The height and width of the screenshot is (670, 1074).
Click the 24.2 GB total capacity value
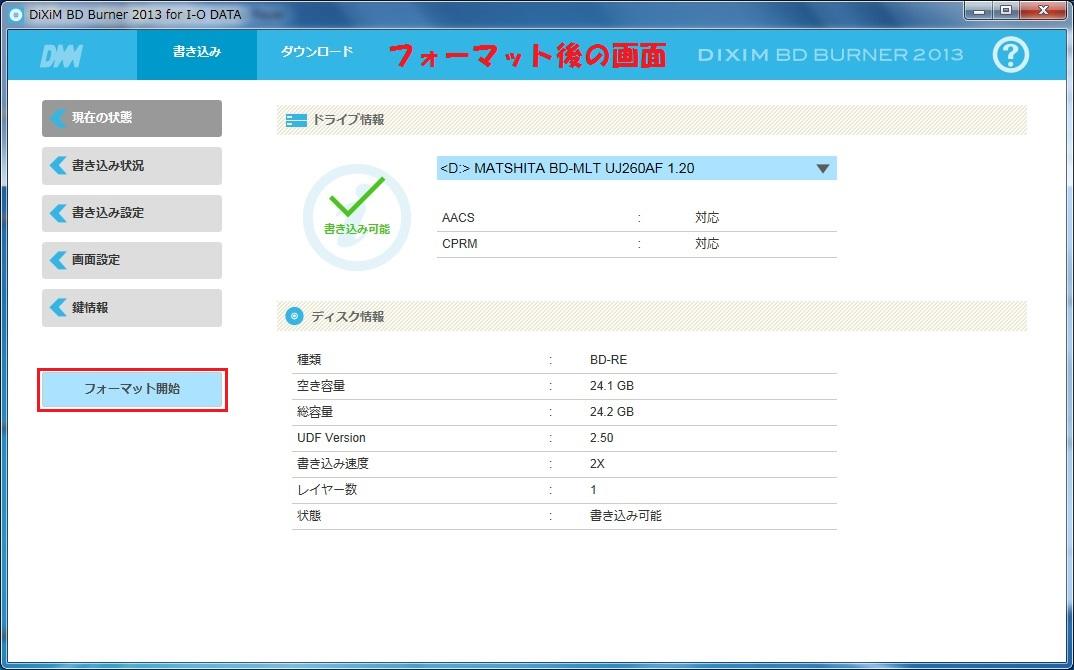pyautogui.click(x=612, y=412)
